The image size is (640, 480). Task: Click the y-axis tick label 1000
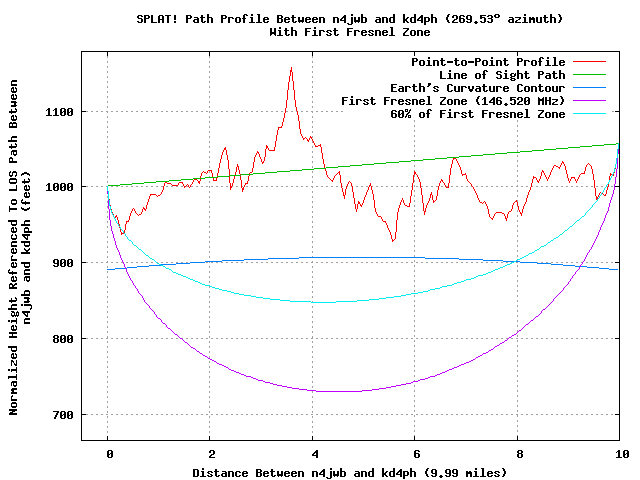point(59,187)
